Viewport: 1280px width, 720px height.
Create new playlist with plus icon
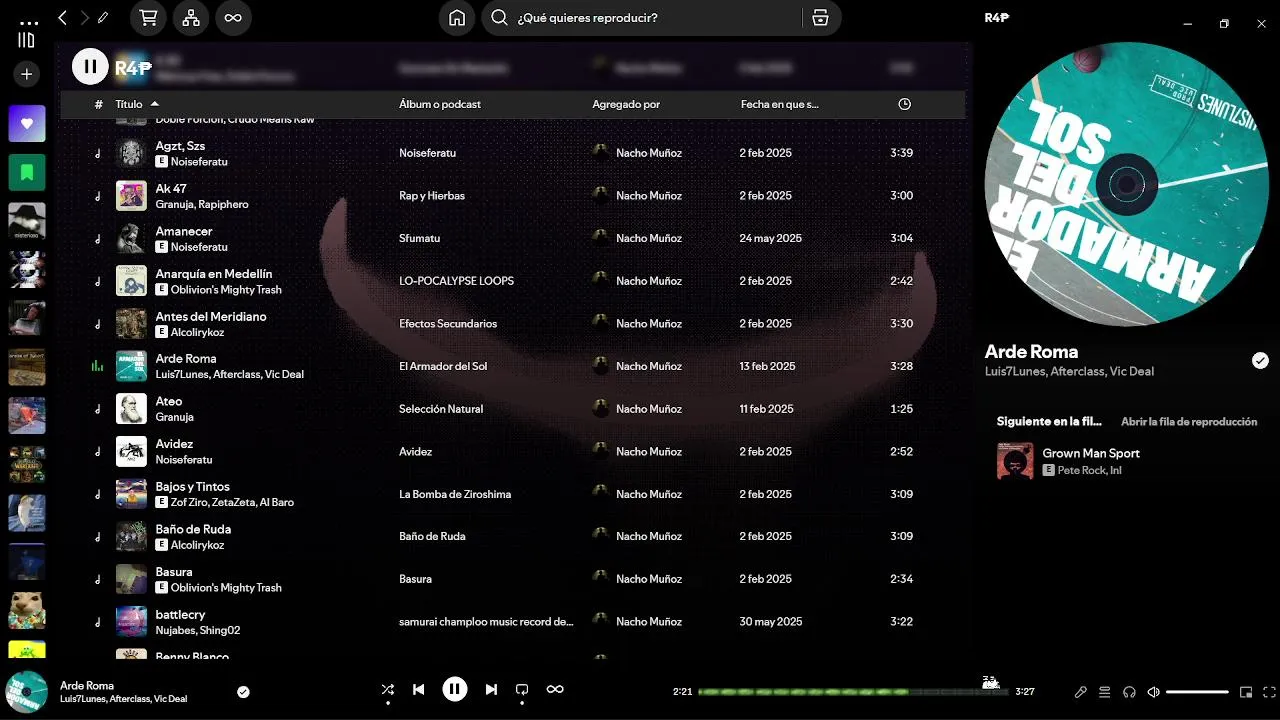coord(27,74)
